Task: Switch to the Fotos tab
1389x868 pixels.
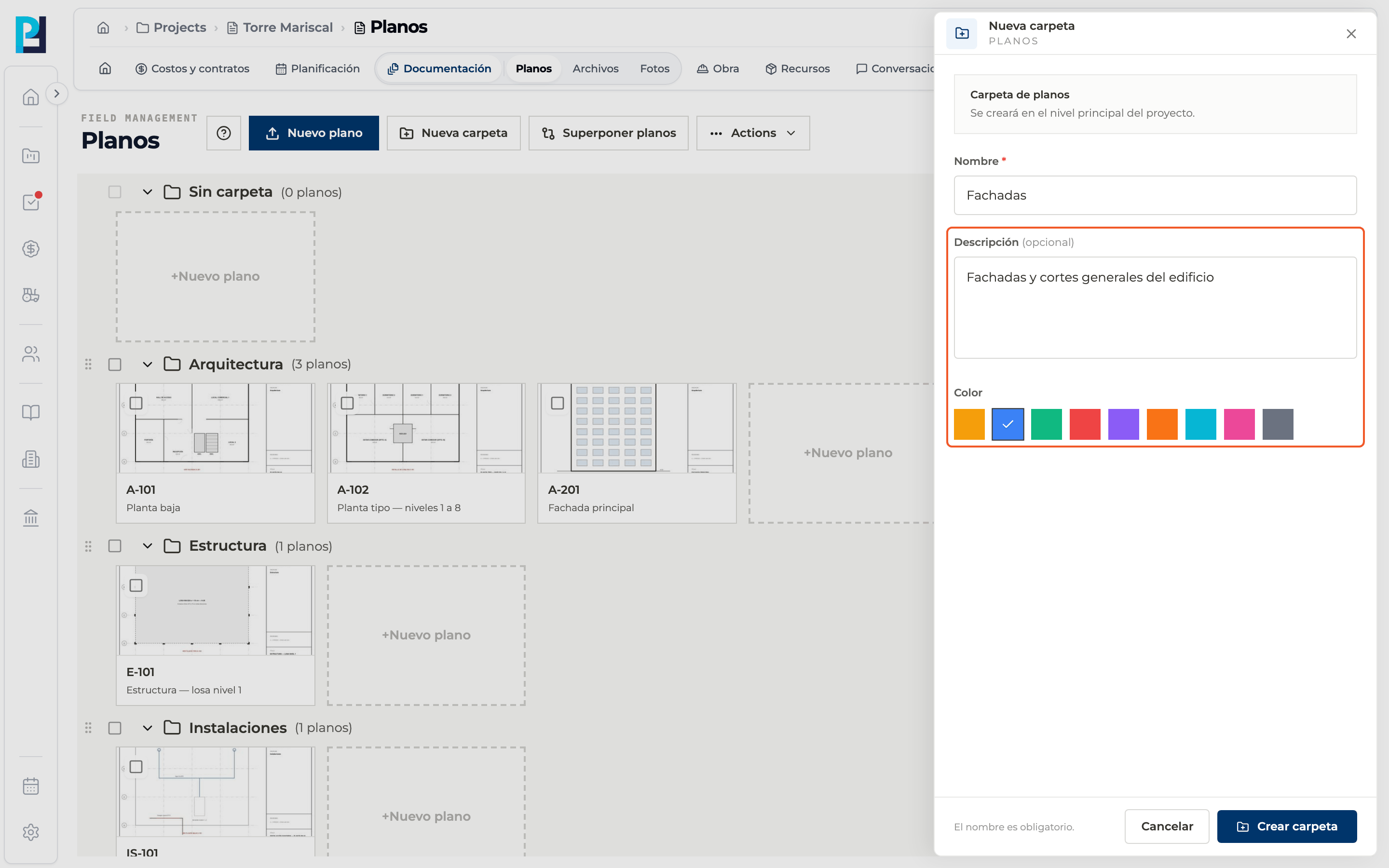Action: pos(655,68)
